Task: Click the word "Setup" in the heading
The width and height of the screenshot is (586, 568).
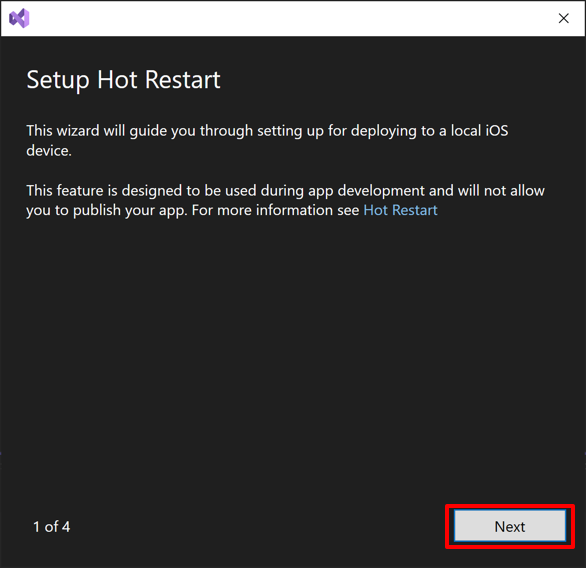Action: coord(58,80)
